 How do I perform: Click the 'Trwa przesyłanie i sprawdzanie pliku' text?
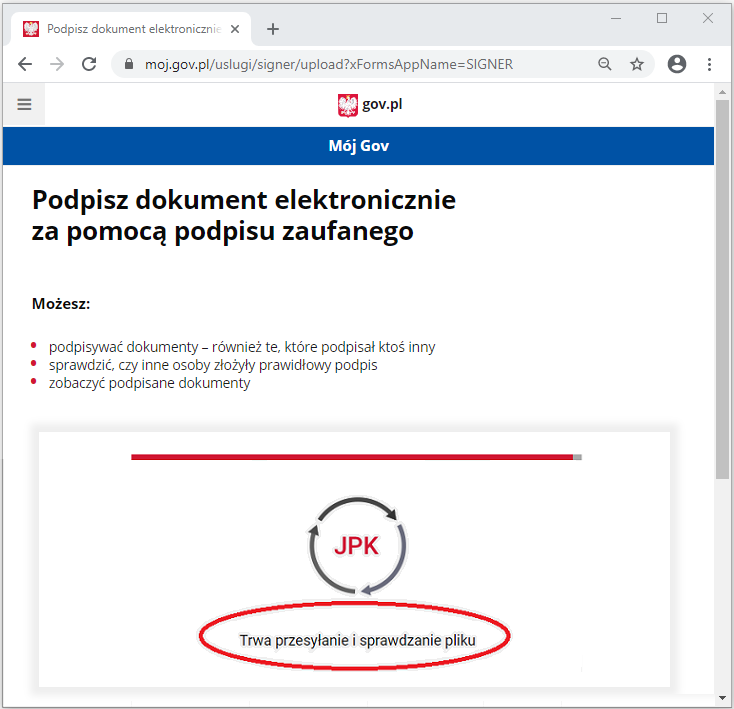(x=357, y=640)
